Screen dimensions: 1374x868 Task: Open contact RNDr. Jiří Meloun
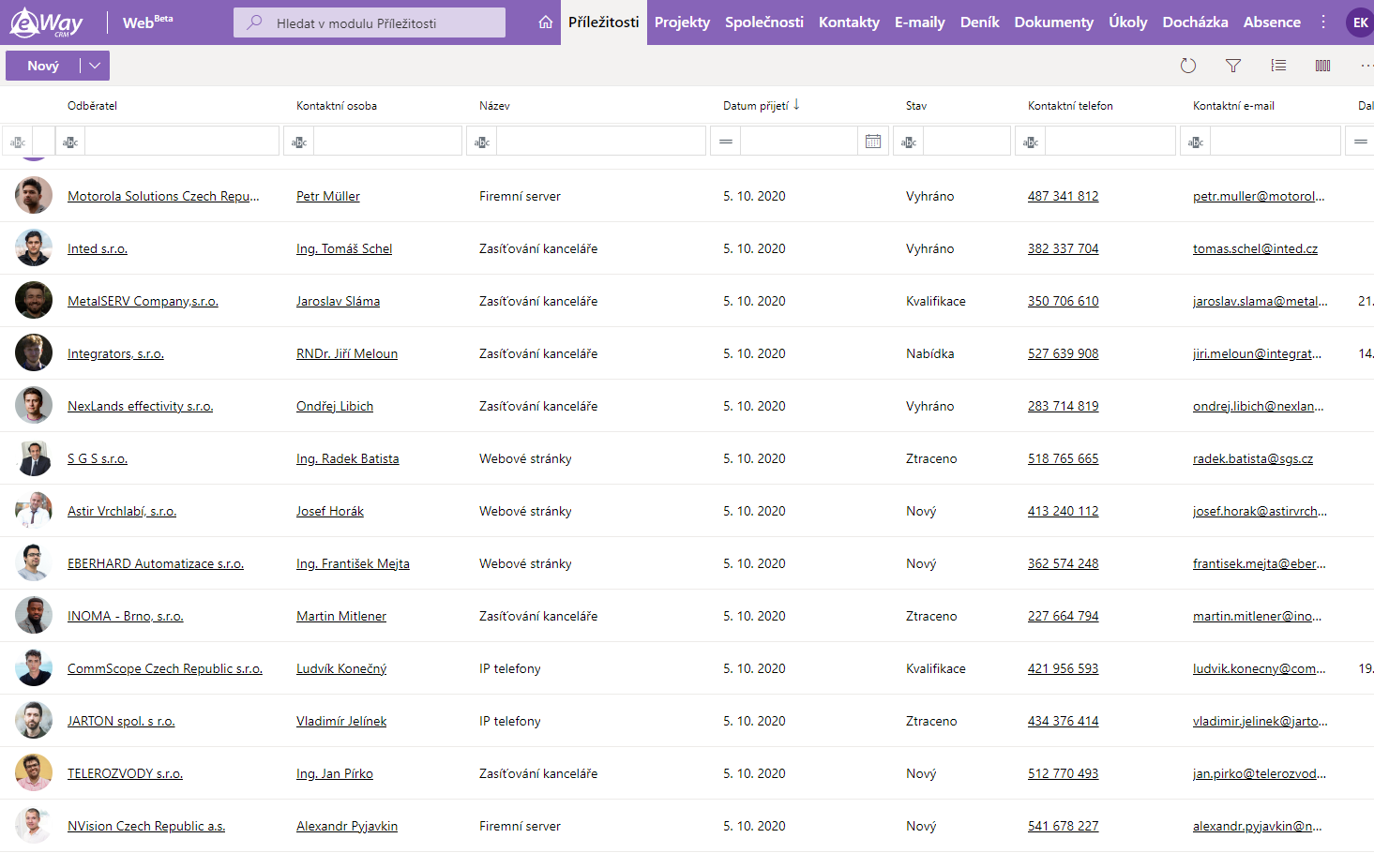click(347, 353)
